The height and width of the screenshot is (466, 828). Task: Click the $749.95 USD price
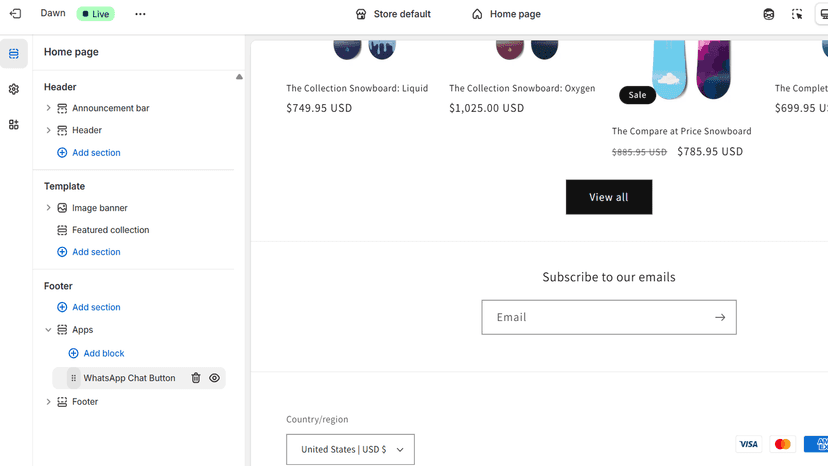(x=319, y=108)
